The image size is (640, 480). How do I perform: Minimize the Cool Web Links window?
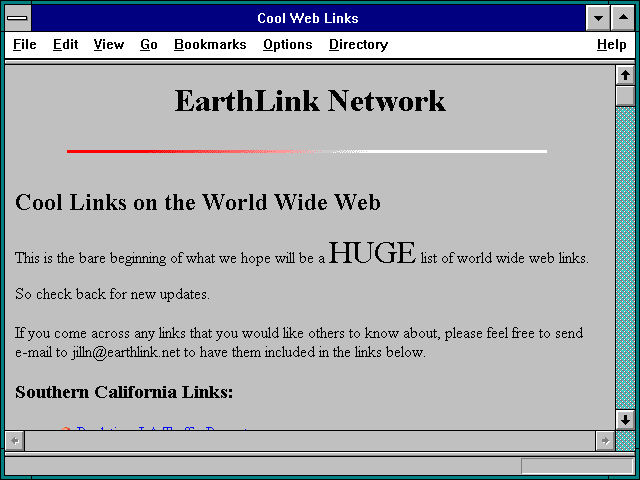(598, 18)
